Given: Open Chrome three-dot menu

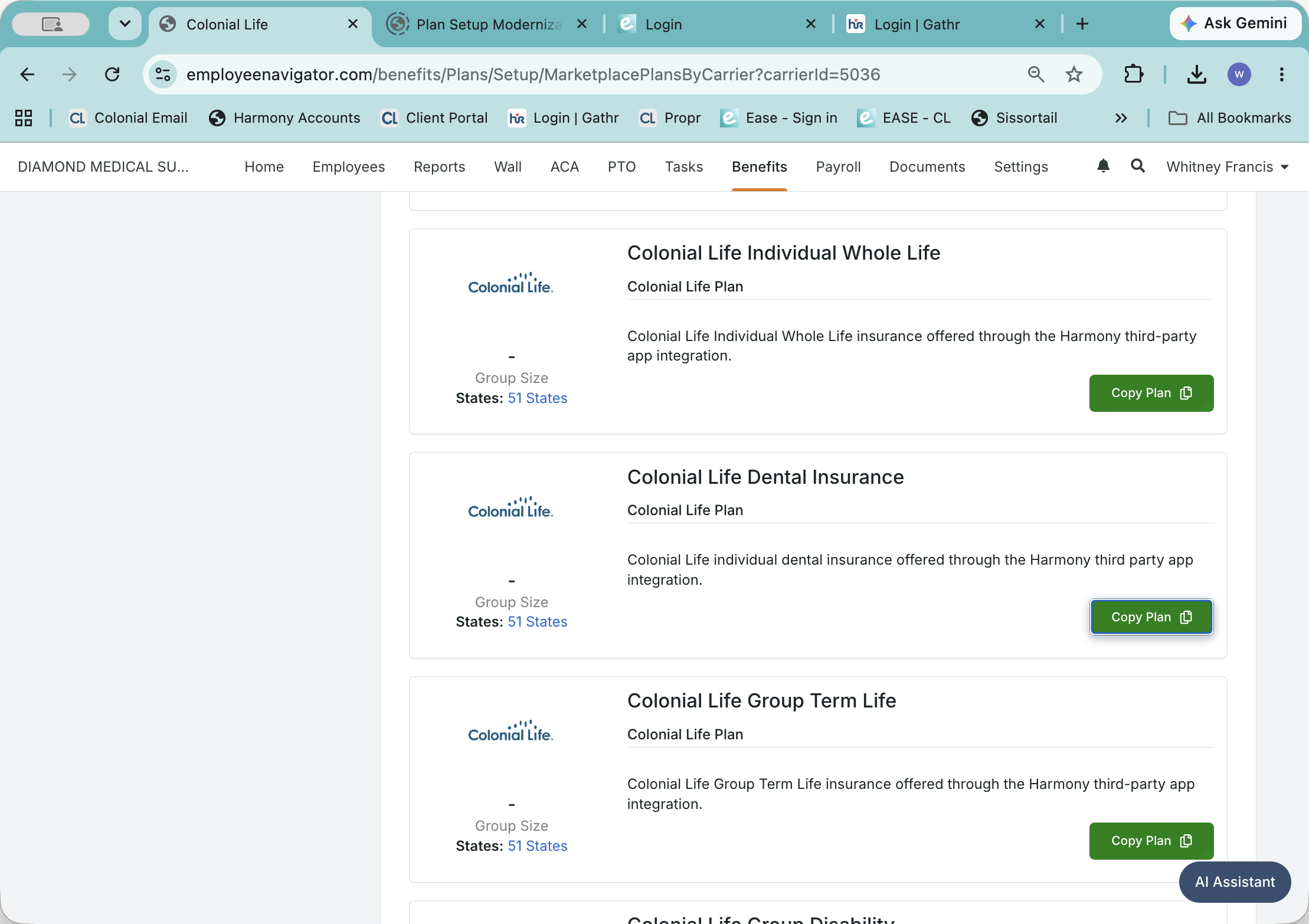Looking at the screenshot, I should (1282, 74).
